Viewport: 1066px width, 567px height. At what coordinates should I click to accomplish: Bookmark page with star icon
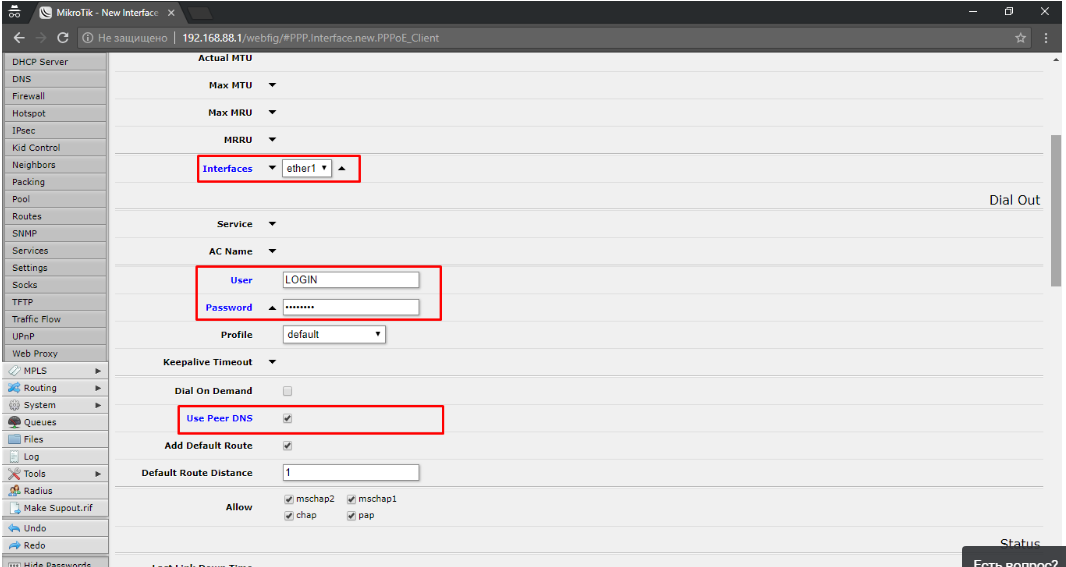1020,38
